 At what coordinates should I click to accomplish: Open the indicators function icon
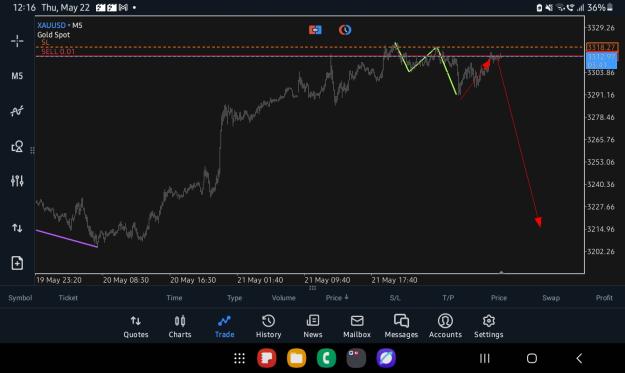tap(17, 111)
